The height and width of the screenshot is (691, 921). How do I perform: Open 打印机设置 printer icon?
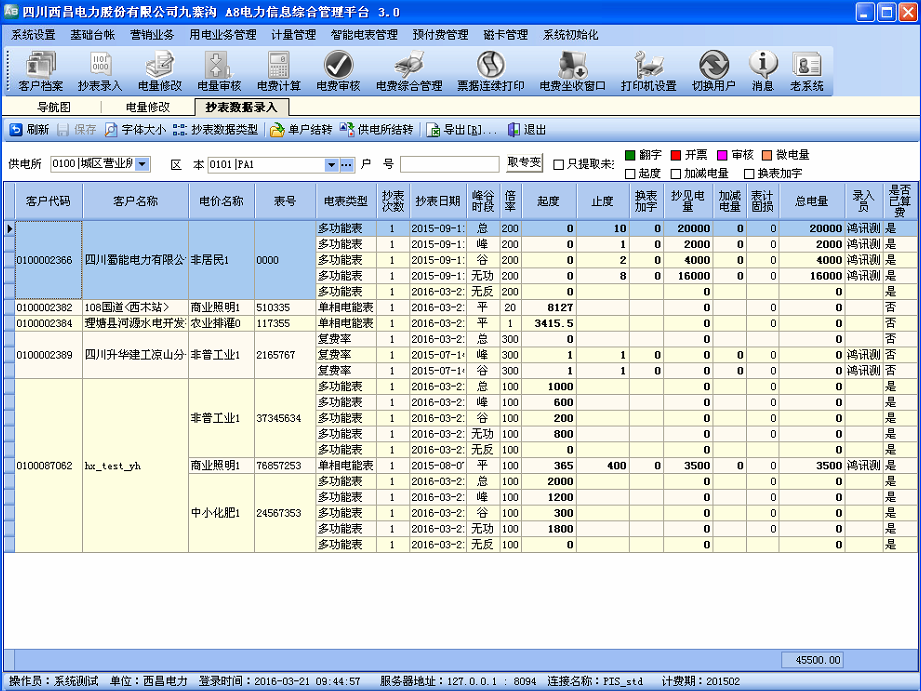tap(648, 70)
